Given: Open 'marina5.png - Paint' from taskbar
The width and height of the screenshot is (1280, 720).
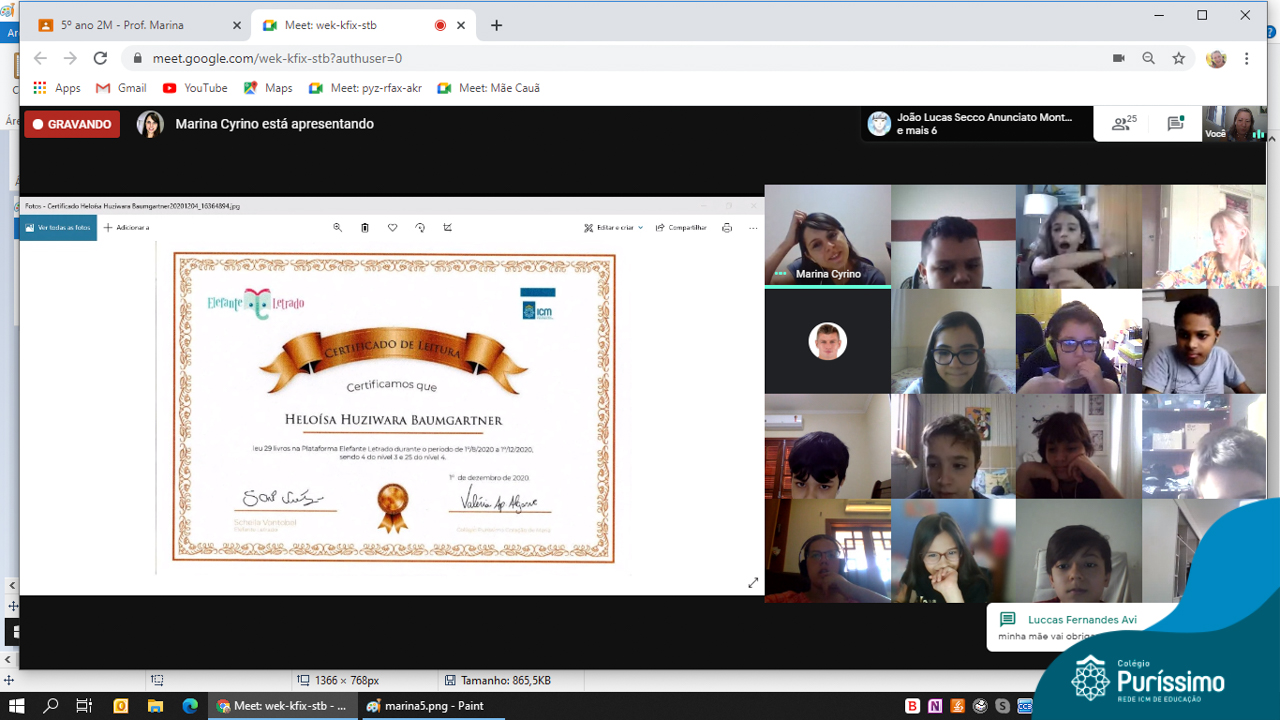Looking at the screenshot, I should click(x=425, y=706).
